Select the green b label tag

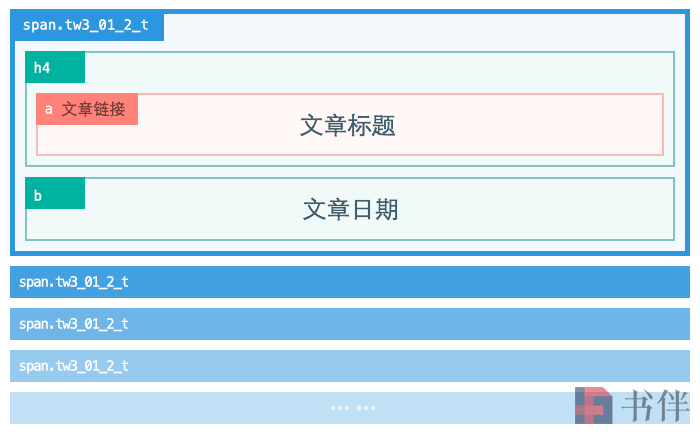click(x=55, y=193)
